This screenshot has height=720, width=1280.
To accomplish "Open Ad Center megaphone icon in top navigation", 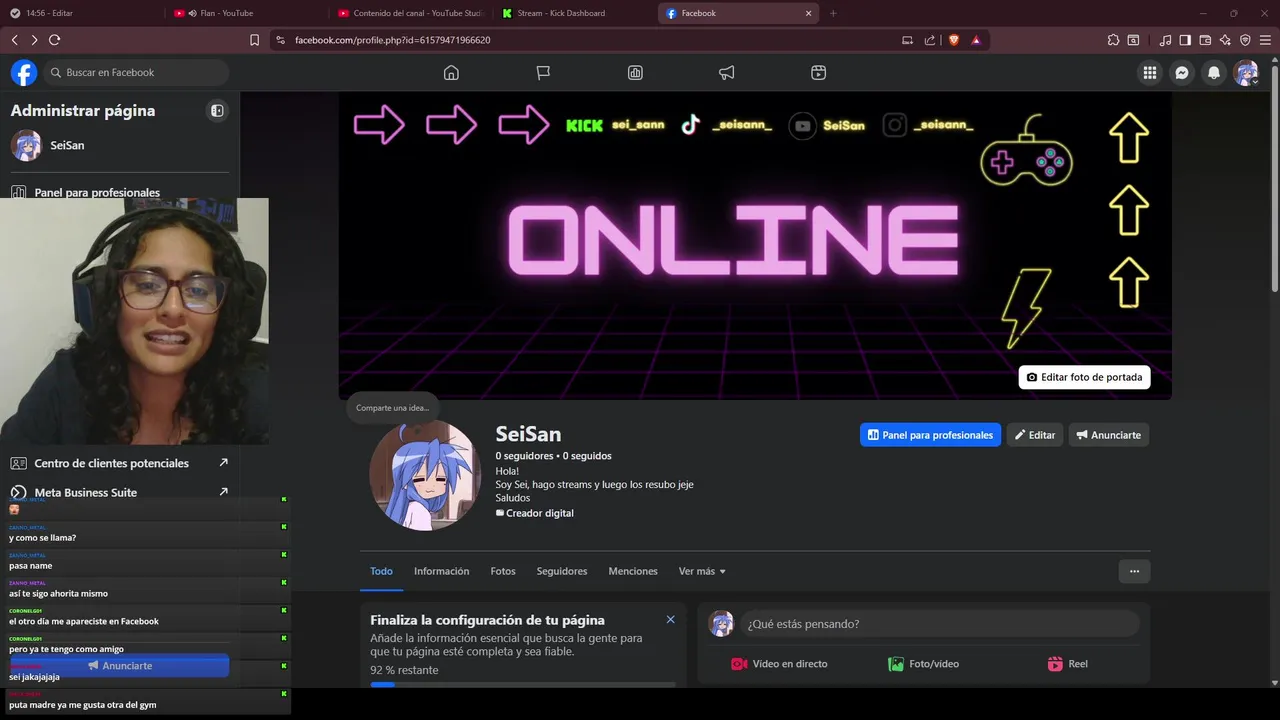I will click(x=727, y=73).
